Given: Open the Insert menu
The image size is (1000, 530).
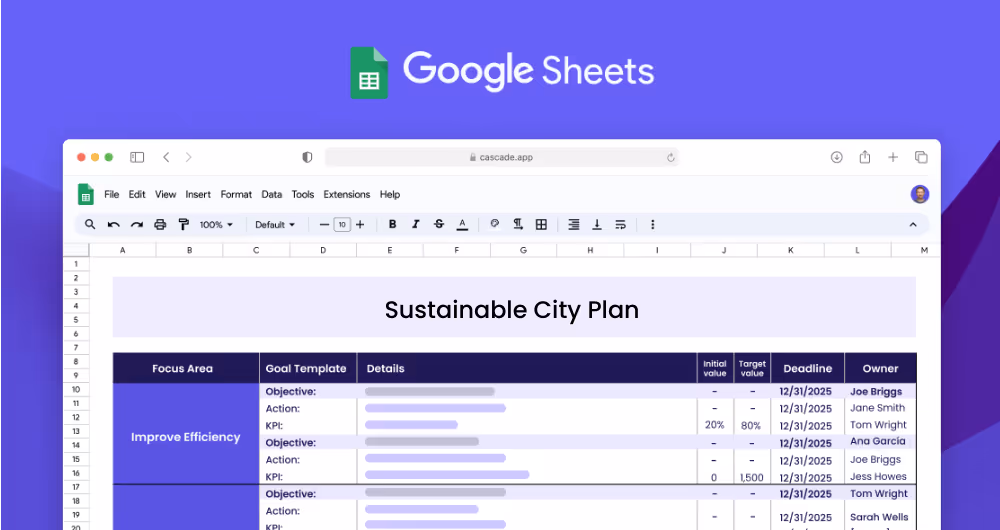Looking at the screenshot, I should [198, 195].
